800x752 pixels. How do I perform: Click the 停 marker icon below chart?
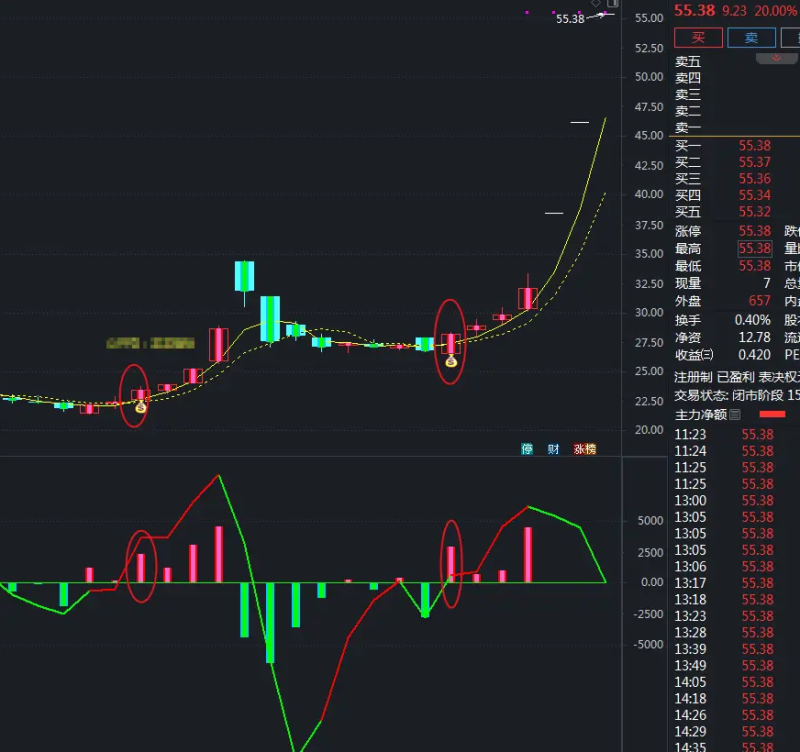click(527, 449)
